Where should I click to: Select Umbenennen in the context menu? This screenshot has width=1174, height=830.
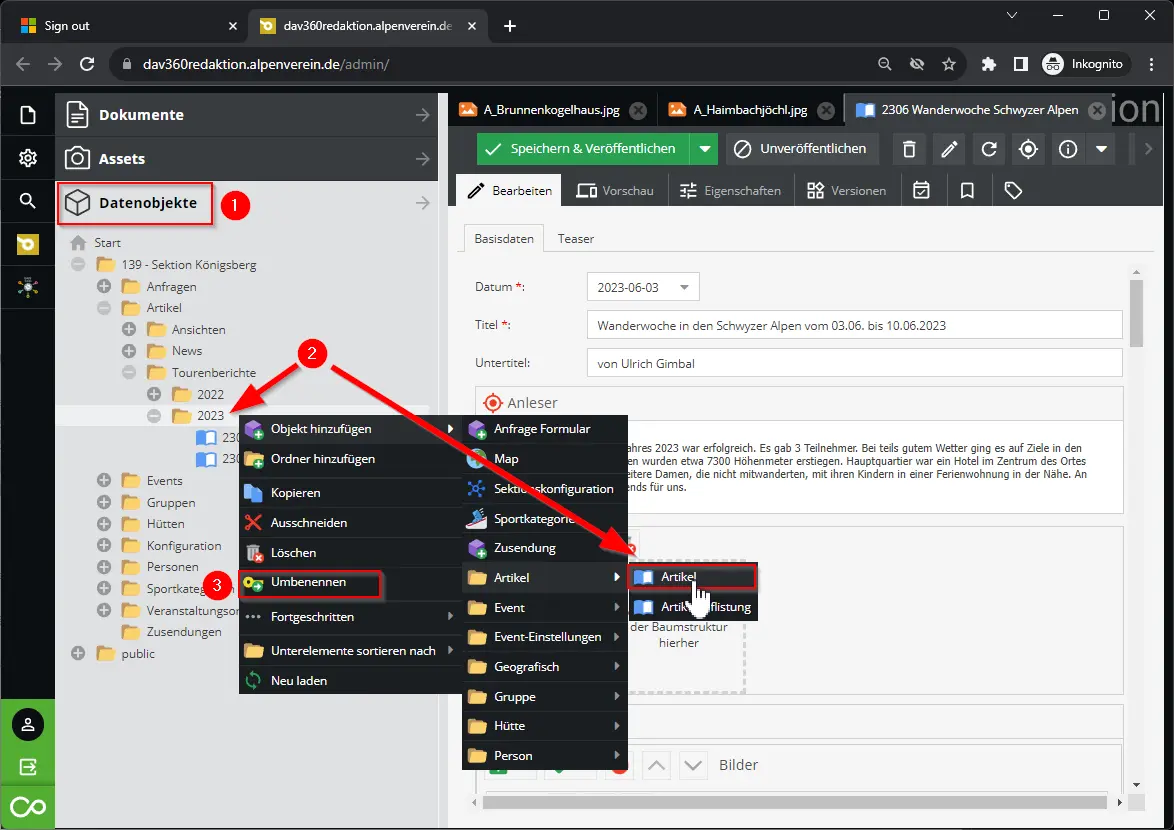coord(308,583)
